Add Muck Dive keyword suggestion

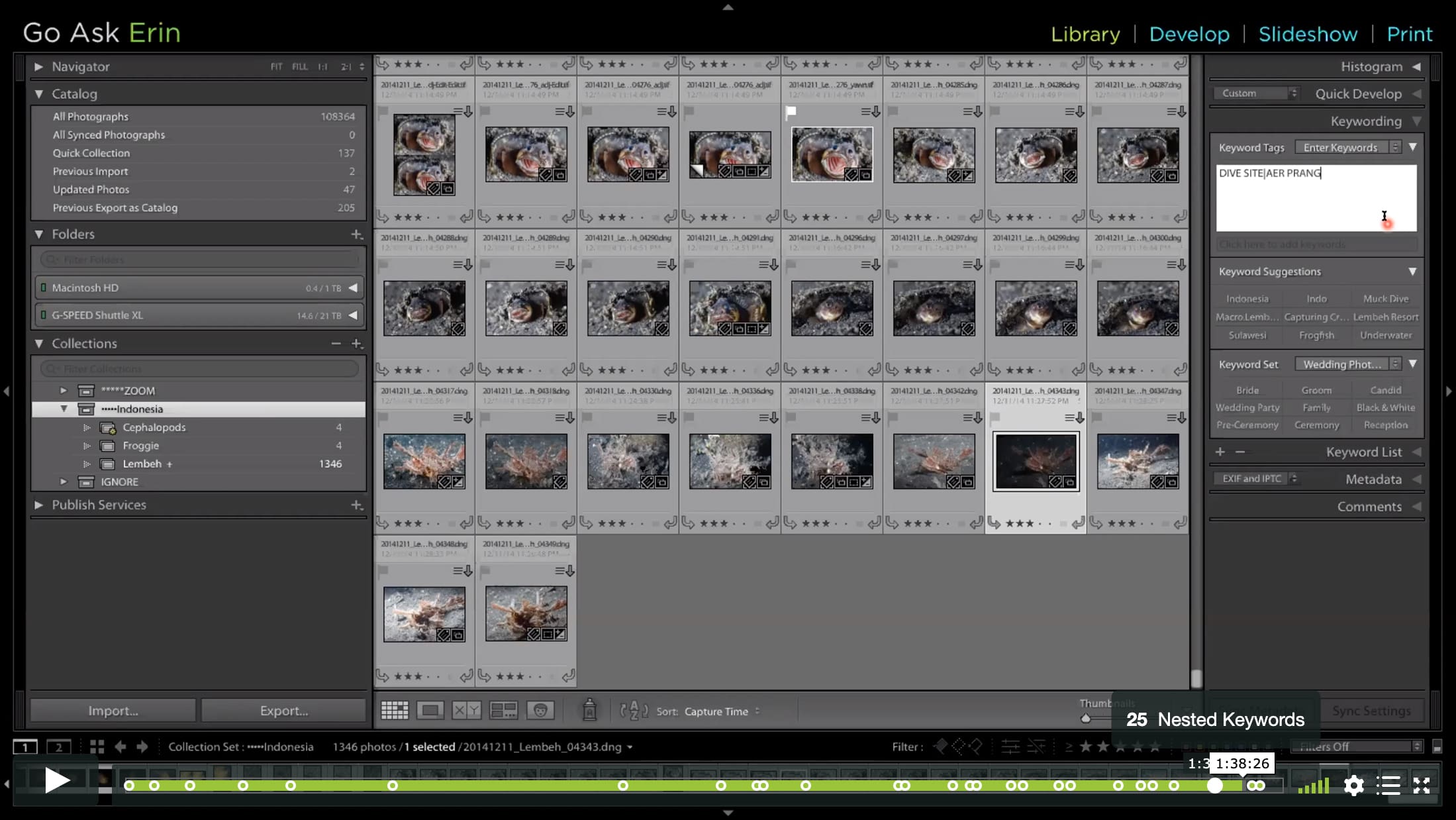(x=1385, y=299)
